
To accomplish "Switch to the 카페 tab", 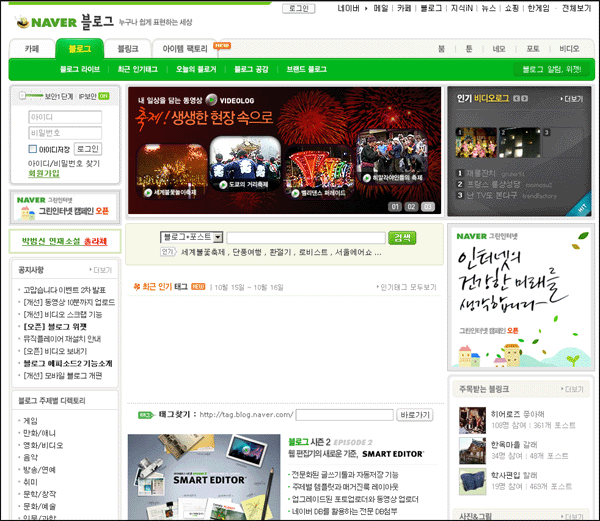I will tap(32, 49).
